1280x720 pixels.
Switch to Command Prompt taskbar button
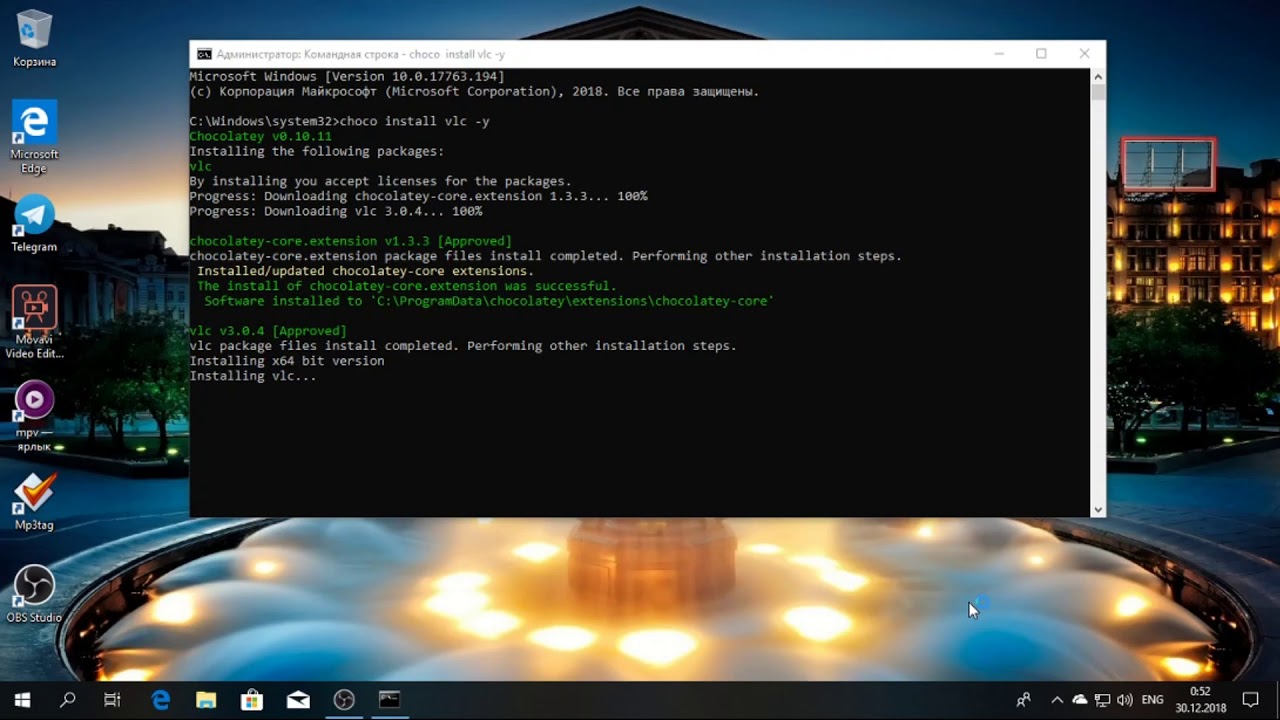click(390, 700)
